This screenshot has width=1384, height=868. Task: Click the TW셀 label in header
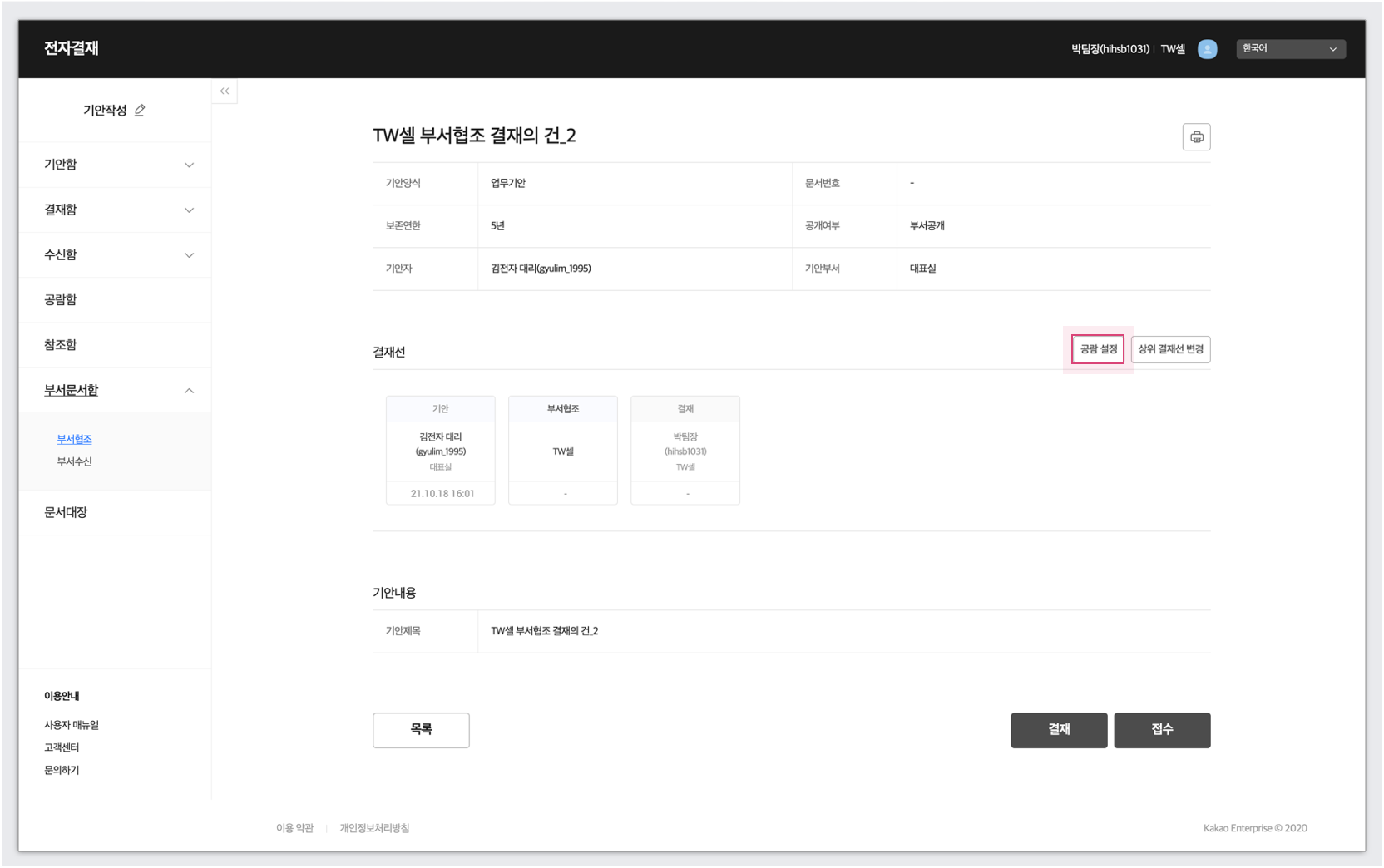click(x=1173, y=49)
